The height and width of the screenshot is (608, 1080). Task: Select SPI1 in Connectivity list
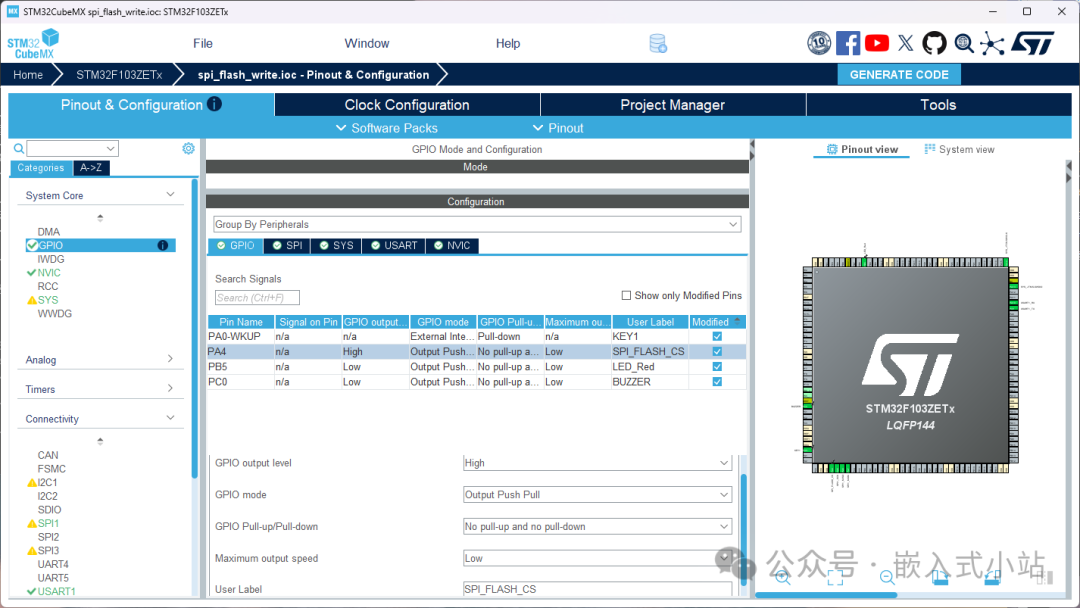(x=48, y=523)
